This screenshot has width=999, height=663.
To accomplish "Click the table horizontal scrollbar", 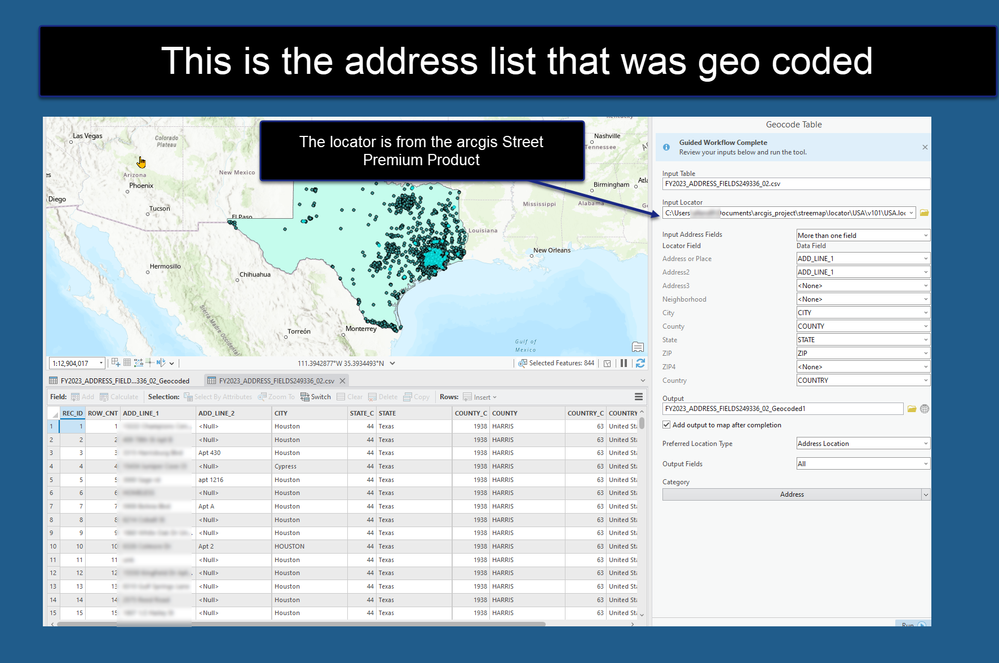I will (x=300, y=624).
